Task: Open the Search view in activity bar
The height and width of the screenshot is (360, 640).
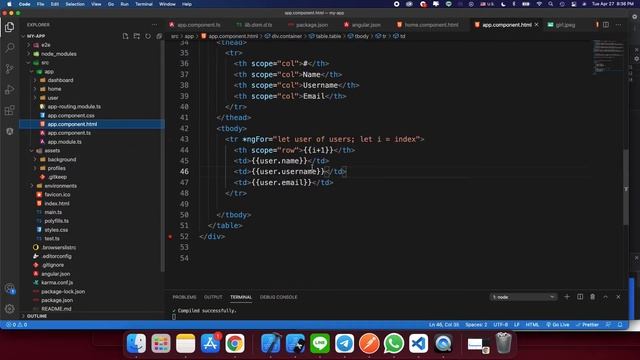Action: [x=9, y=48]
